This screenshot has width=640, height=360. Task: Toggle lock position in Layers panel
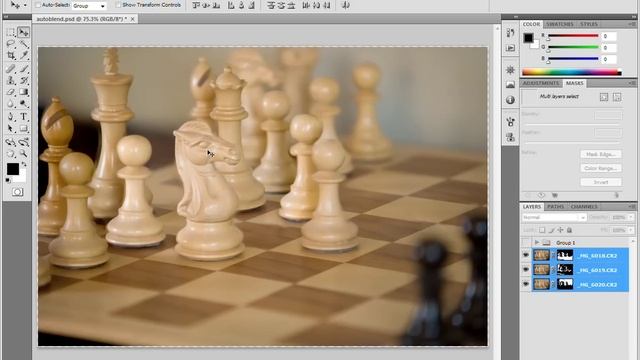point(560,230)
